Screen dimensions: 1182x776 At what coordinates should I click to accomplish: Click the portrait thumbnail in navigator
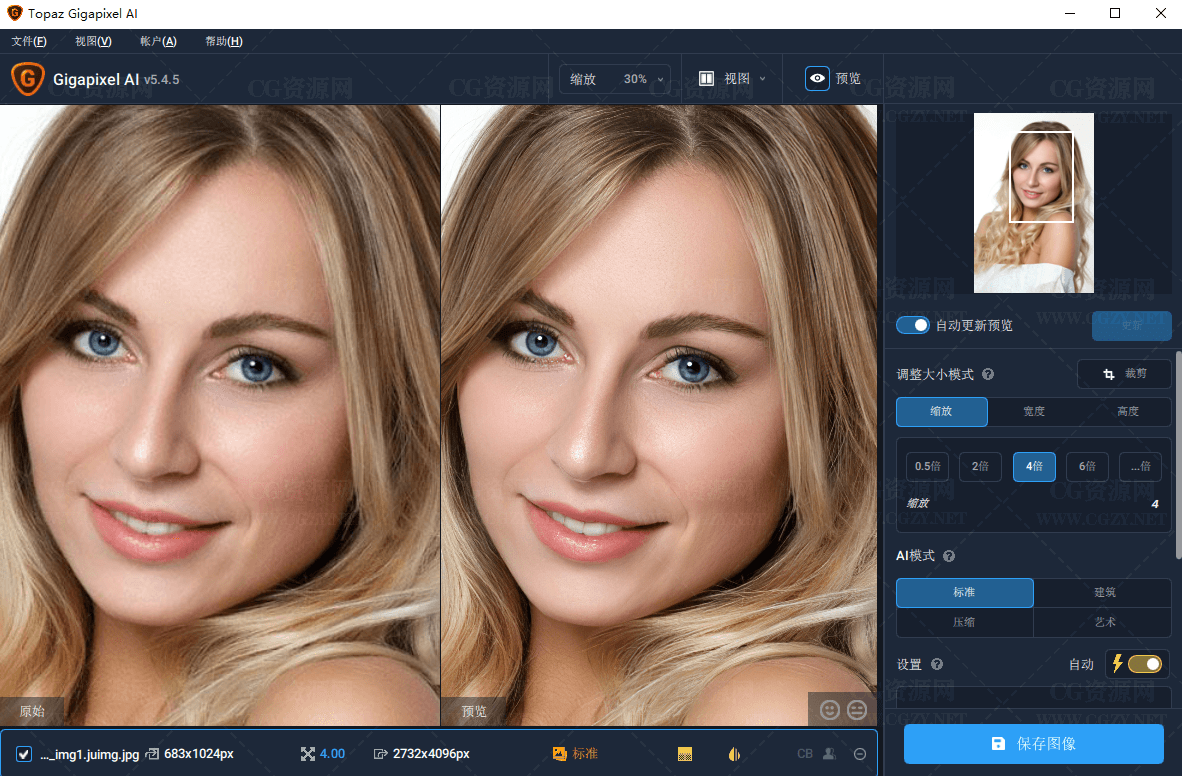tap(1033, 203)
